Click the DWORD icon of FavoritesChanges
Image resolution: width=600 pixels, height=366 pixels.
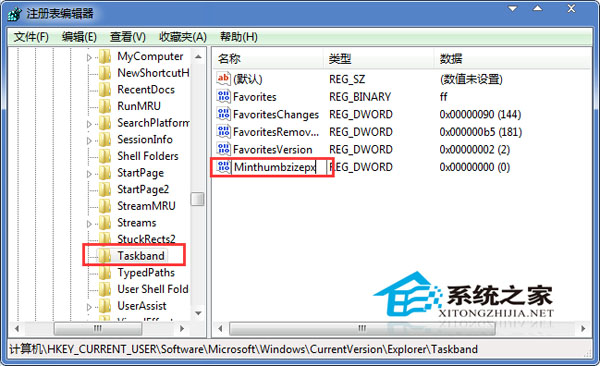pos(223,114)
